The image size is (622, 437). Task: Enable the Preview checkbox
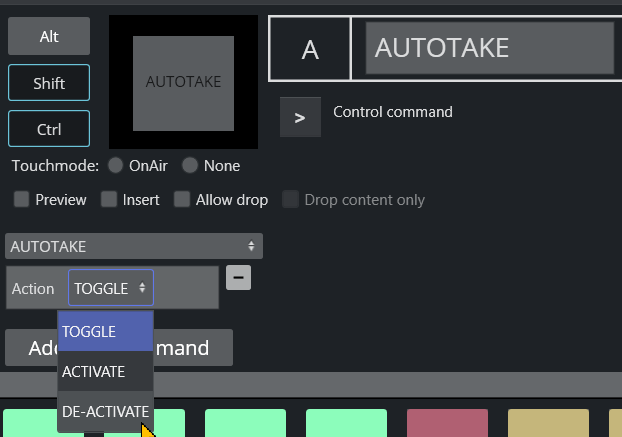21,200
